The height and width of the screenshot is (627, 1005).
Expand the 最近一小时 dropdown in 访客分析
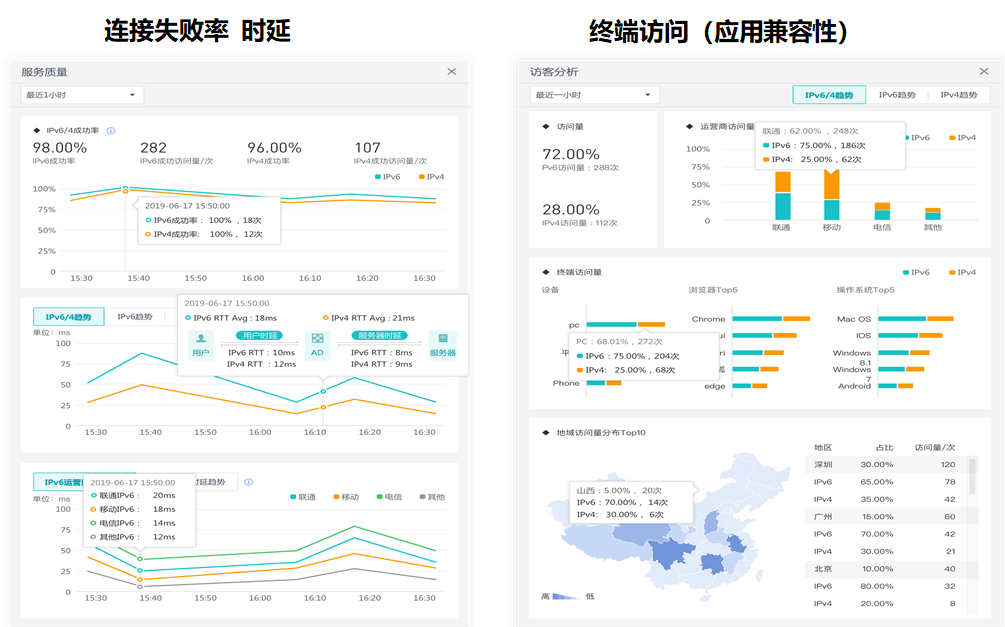594,95
